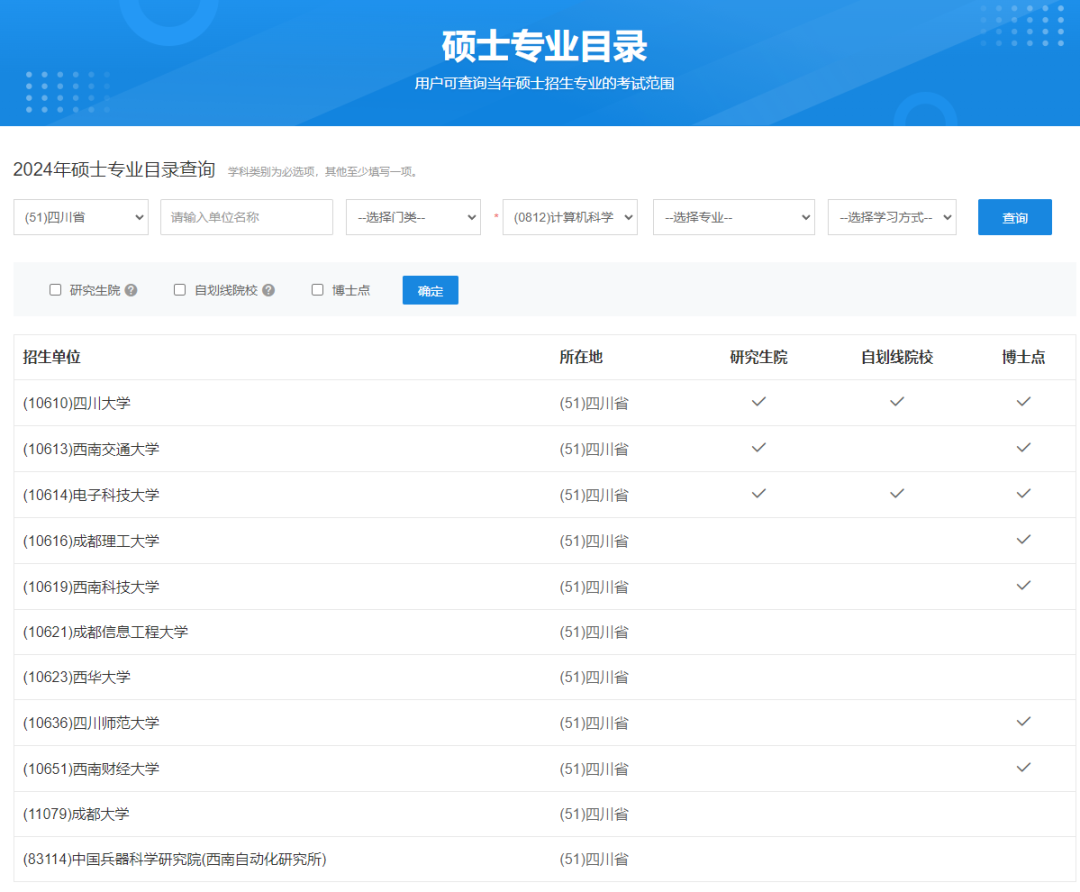Image resolution: width=1080 pixels, height=892 pixels.
Task: Open the (11079)成都大学 entry
Action: pyautogui.click(x=76, y=814)
